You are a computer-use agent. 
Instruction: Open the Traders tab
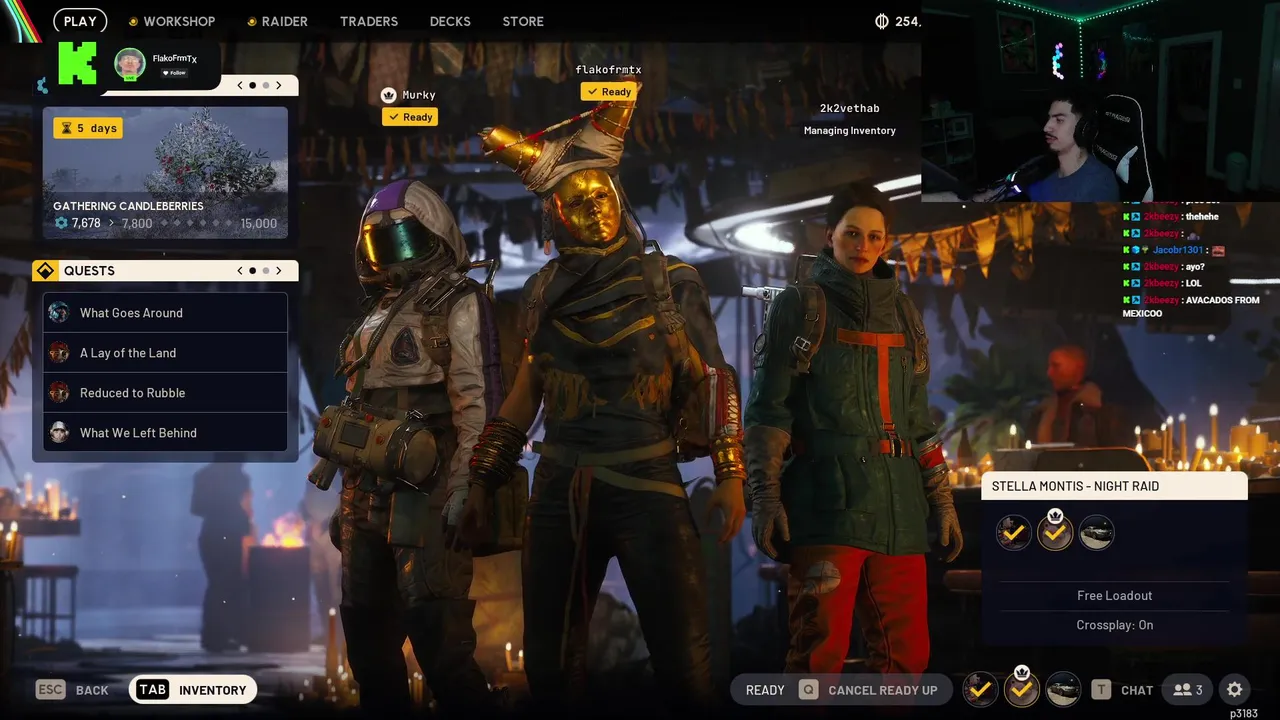pyautogui.click(x=369, y=21)
